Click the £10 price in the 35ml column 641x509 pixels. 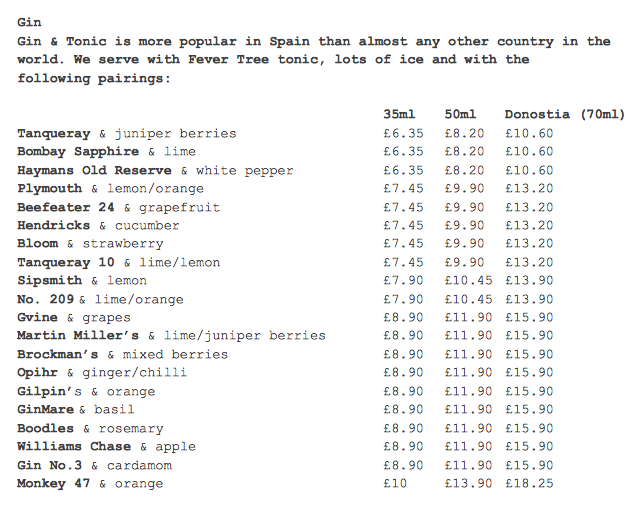[395, 484]
